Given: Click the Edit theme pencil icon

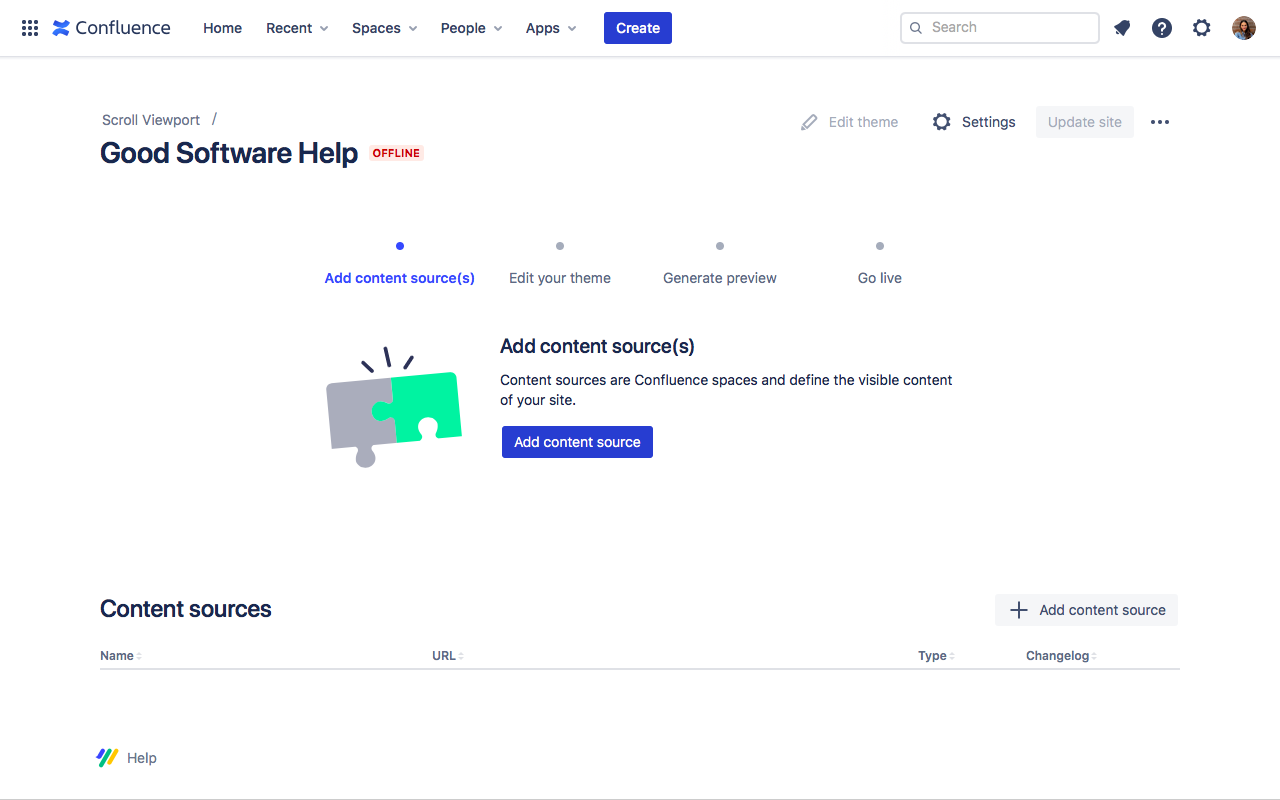Looking at the screenshot, I should 809,121.
